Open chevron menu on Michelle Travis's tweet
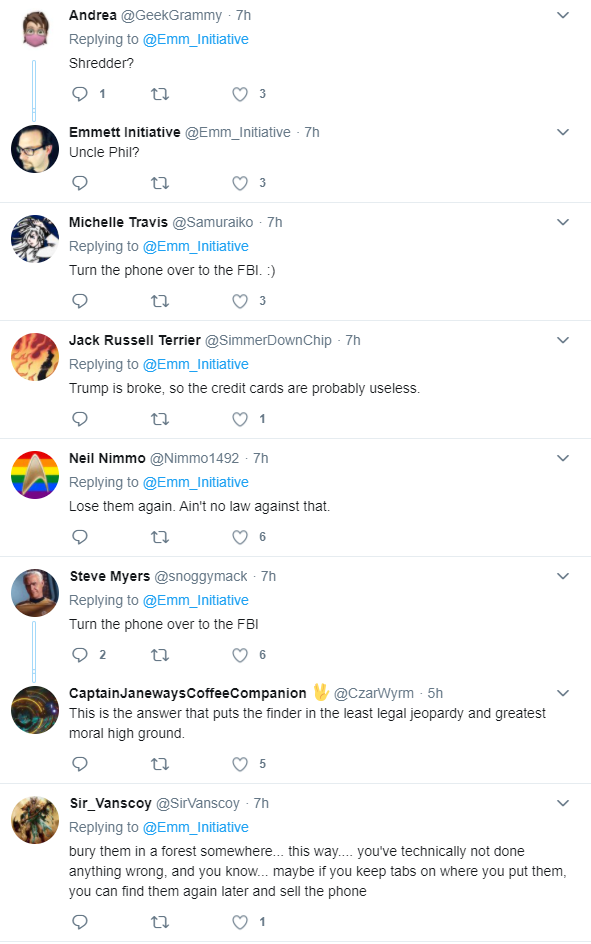The width and height of the screenshot is (591, 944). [x=563, y=222]
